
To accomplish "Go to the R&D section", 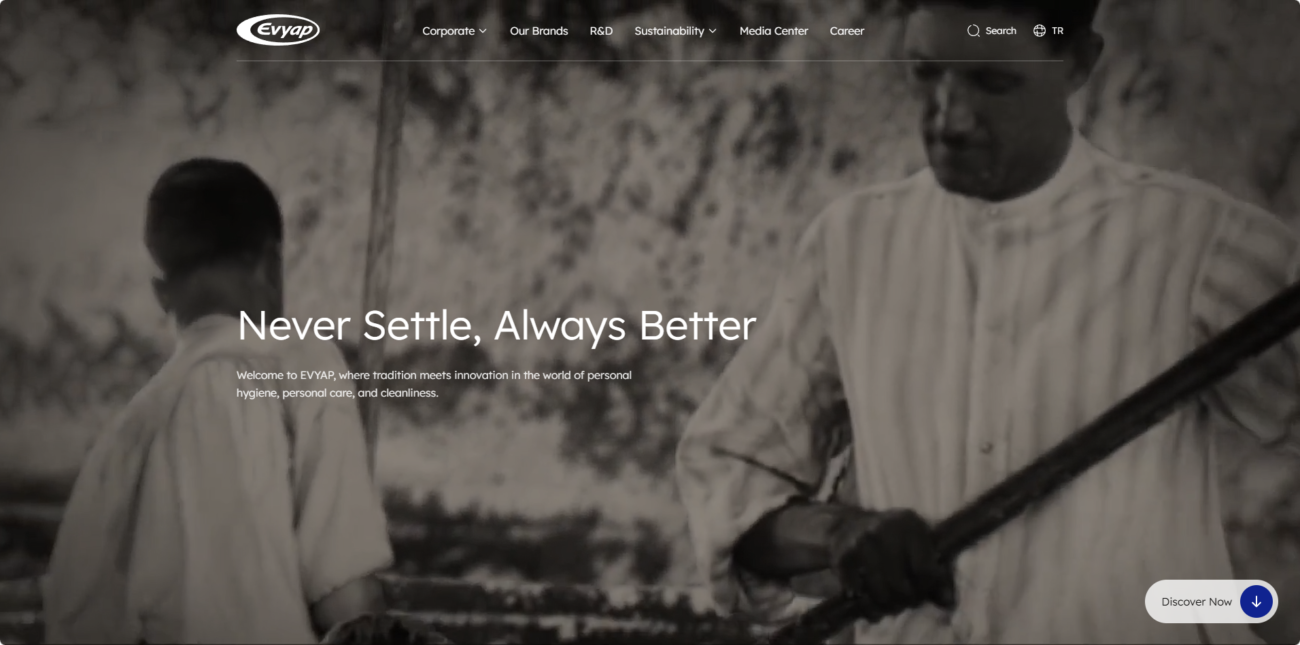I will pyautogui.click(x=601, y=31).
